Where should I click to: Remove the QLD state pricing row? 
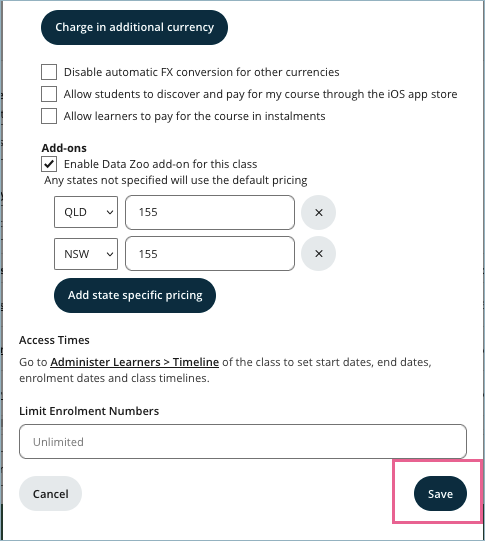[318, 212]
